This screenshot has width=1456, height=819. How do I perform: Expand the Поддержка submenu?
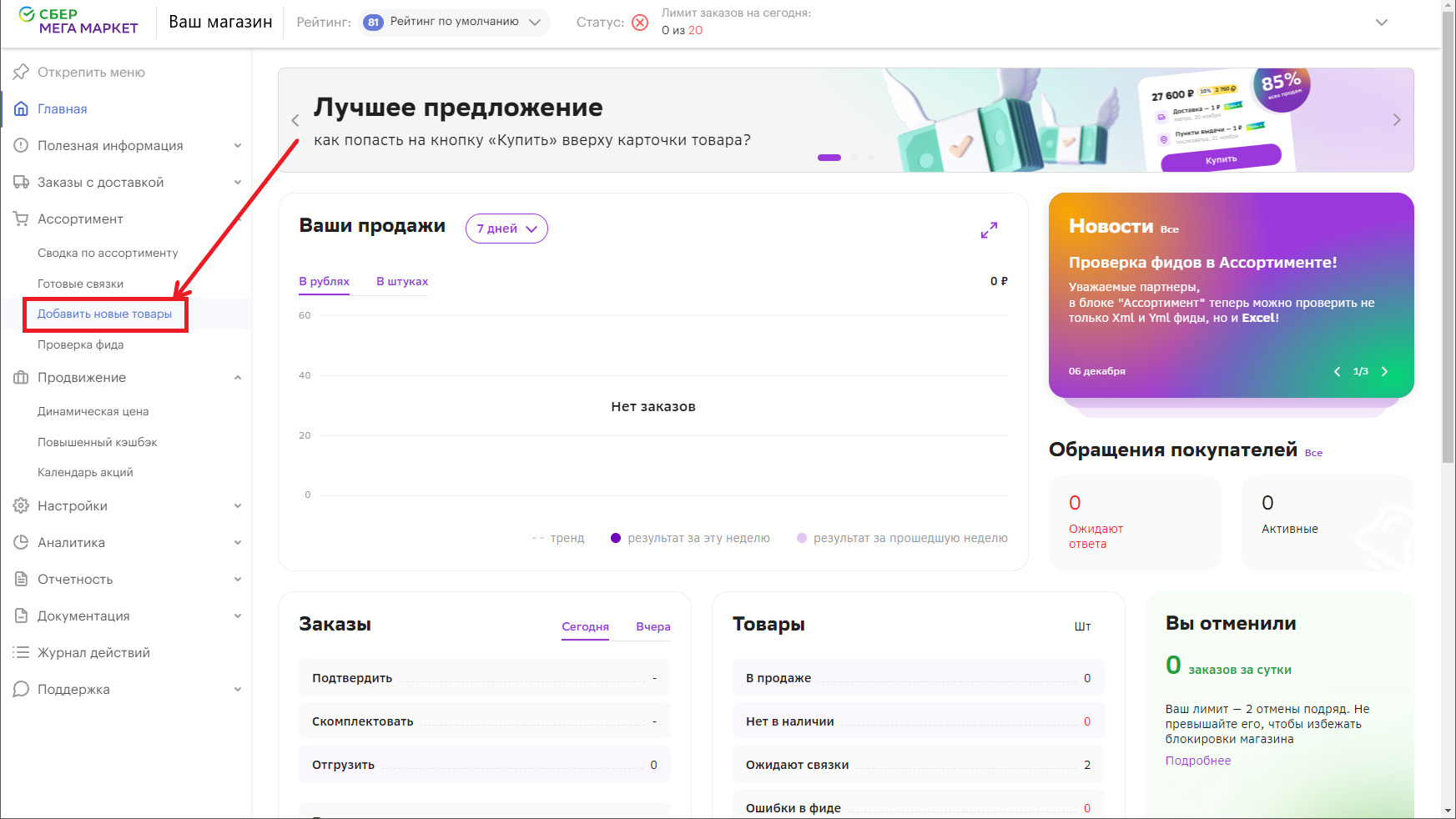[x=238, y=689]
